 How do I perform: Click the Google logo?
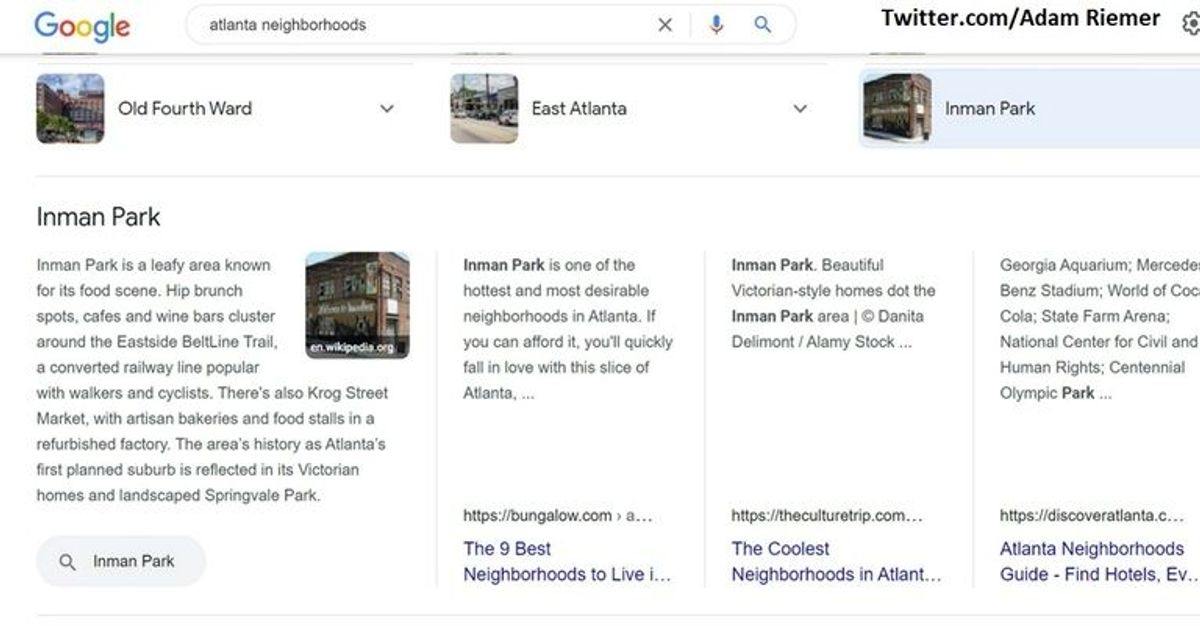pos(82,26)
